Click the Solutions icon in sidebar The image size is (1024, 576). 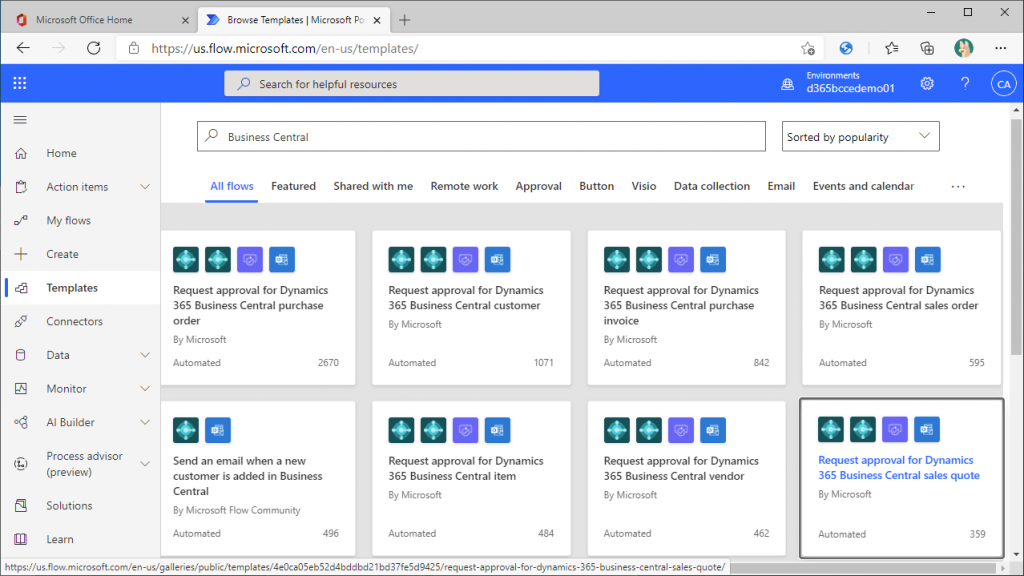pos(21,505)
